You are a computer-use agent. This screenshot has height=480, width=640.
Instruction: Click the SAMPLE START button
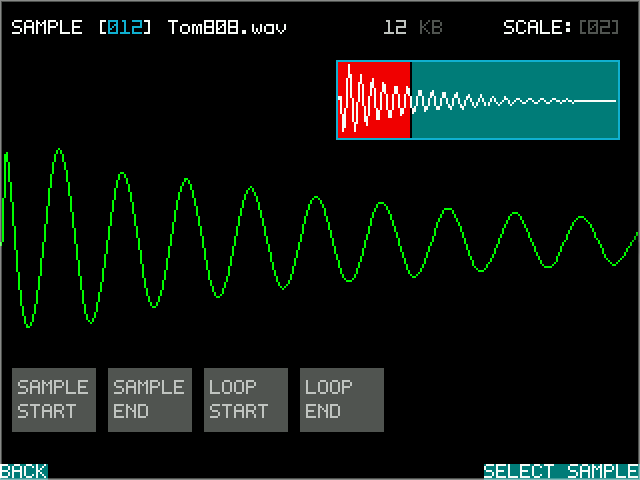click(54, 400)
